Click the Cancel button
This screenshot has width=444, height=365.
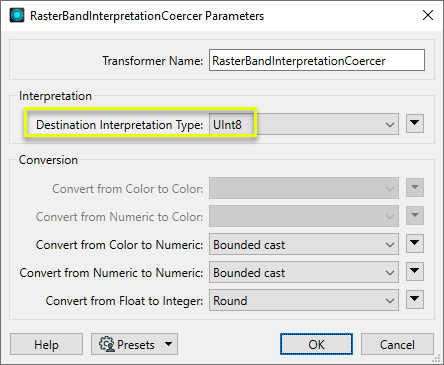point(397,344)
